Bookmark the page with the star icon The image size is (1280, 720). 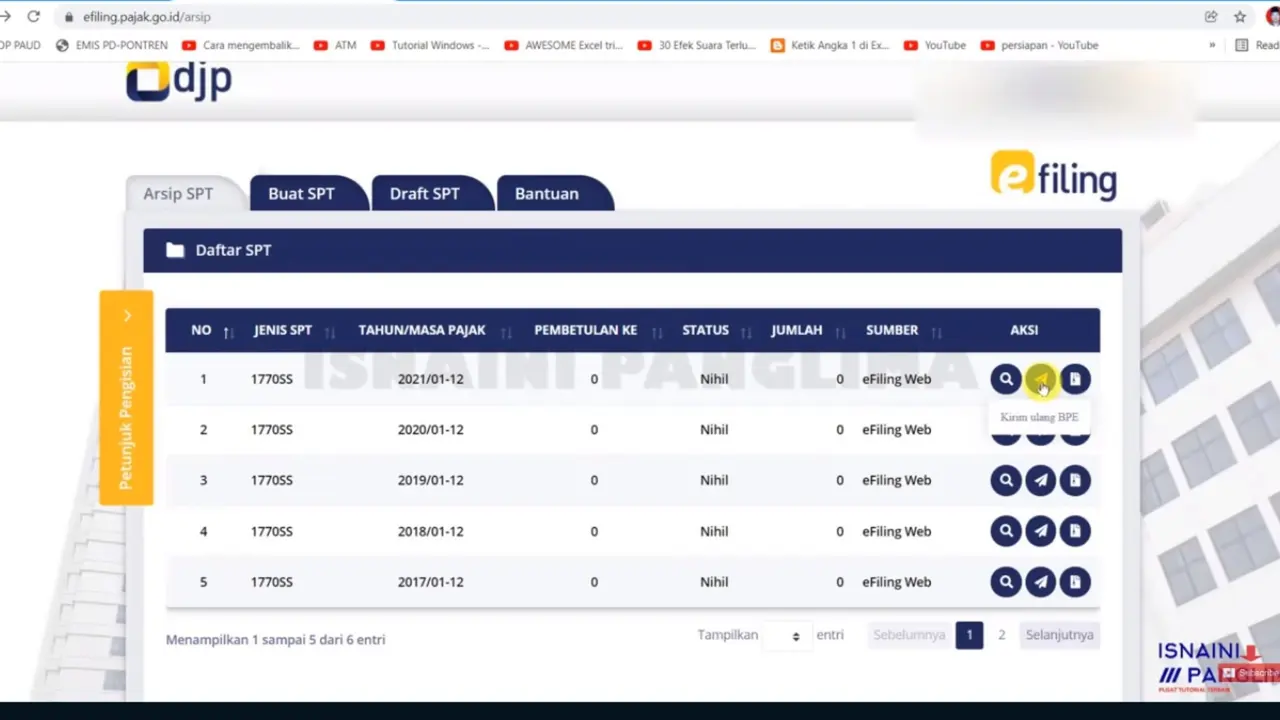coord(1240,17)
